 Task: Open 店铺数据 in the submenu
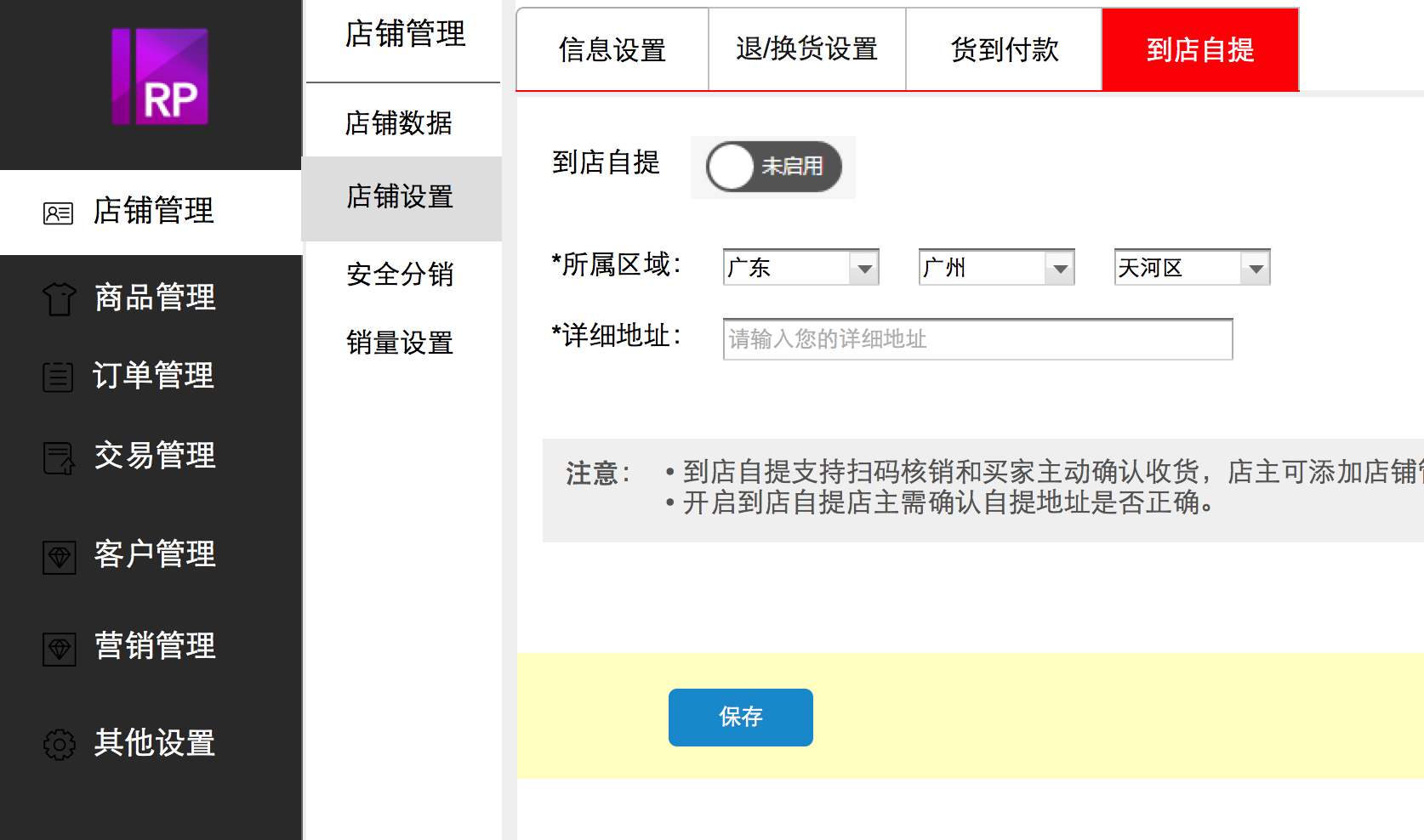click(x=399, y=123)
